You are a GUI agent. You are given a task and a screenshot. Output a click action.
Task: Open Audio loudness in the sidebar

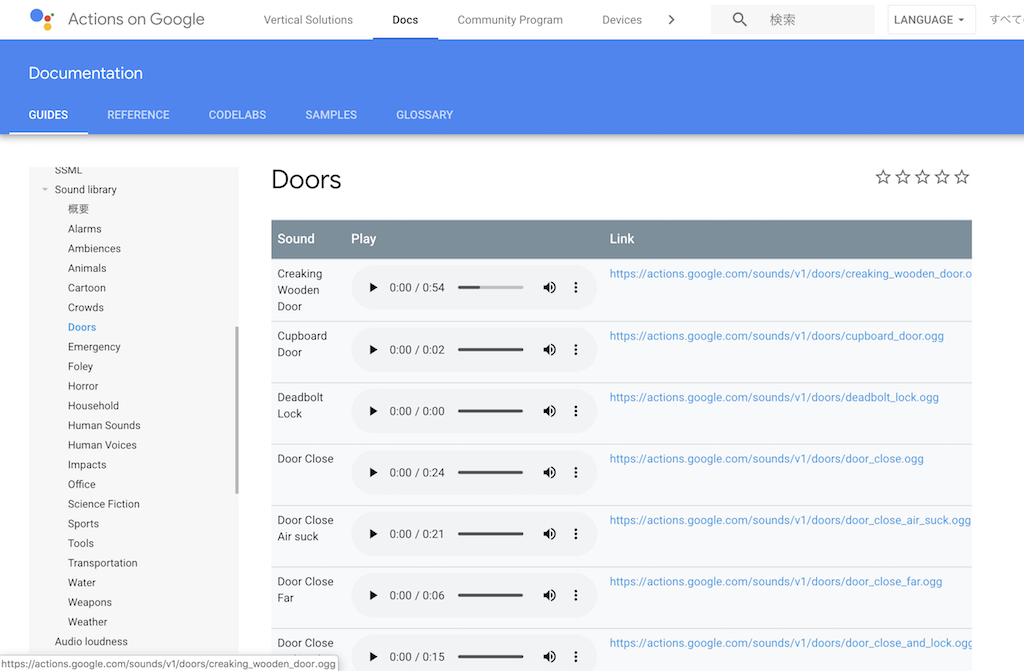(91, 642)
